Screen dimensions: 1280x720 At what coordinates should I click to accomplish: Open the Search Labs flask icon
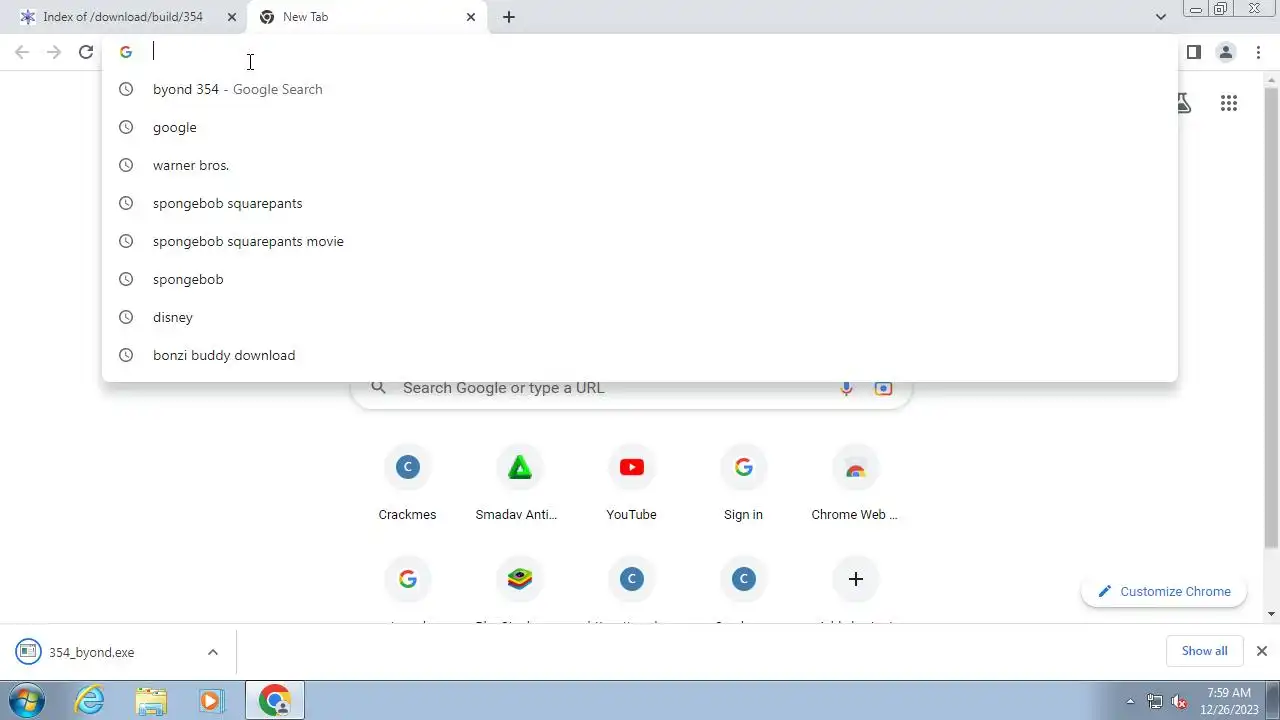[1183, 103]
